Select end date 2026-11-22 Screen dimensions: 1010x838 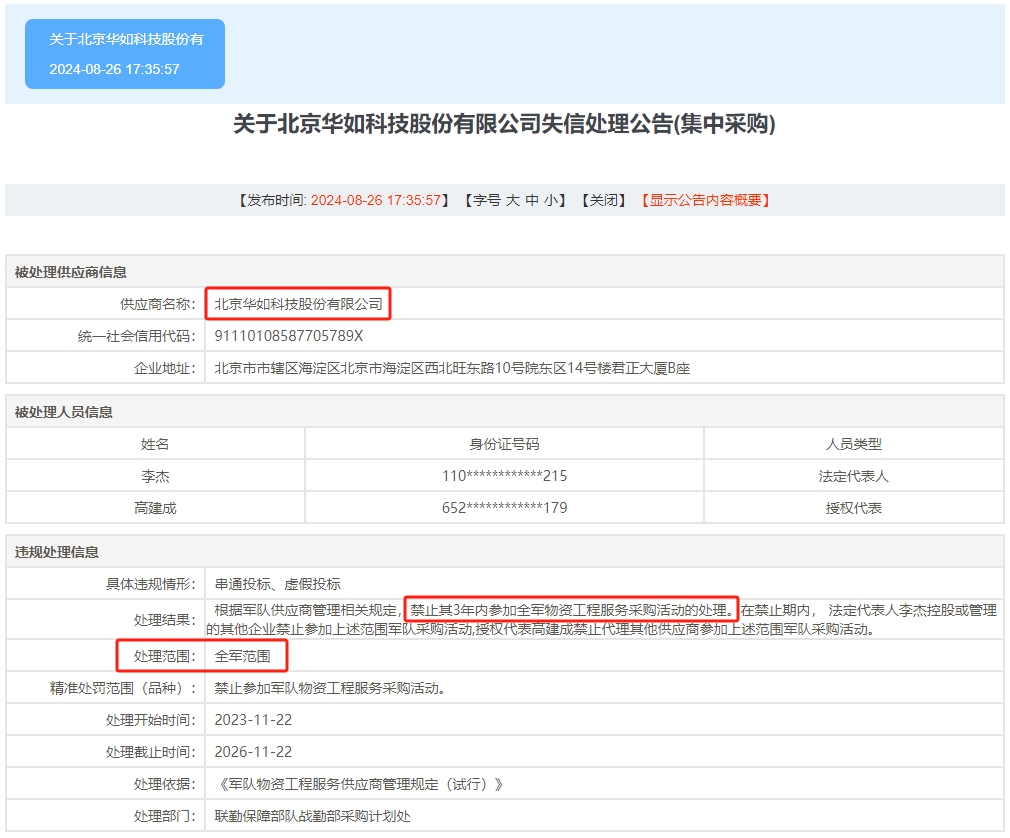point(253,752)
